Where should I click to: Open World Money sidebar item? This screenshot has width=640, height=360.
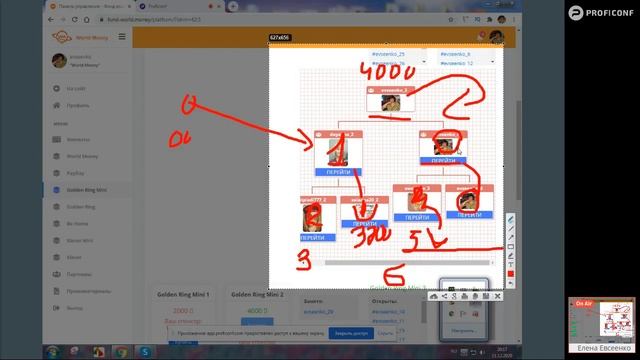point(82,156)
